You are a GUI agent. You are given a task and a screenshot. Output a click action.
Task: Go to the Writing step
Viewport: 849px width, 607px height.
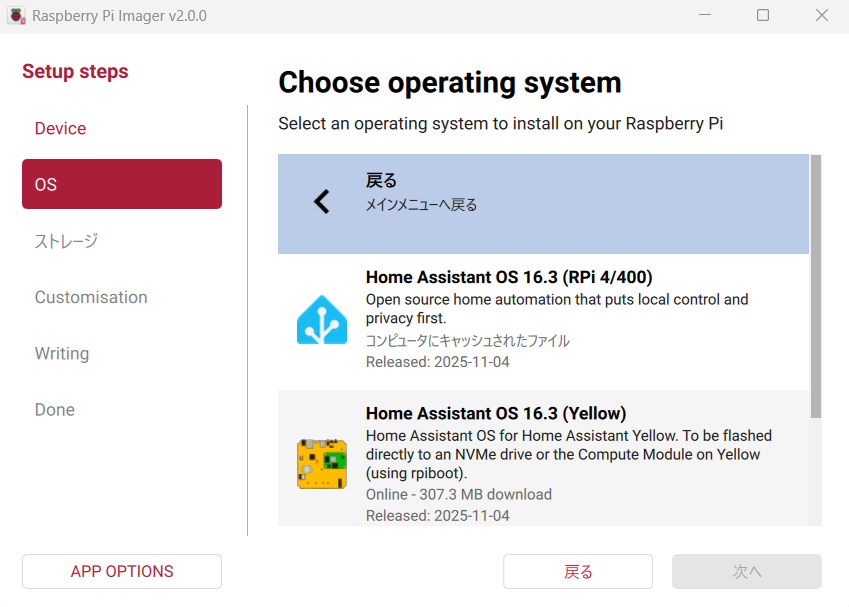62,353
